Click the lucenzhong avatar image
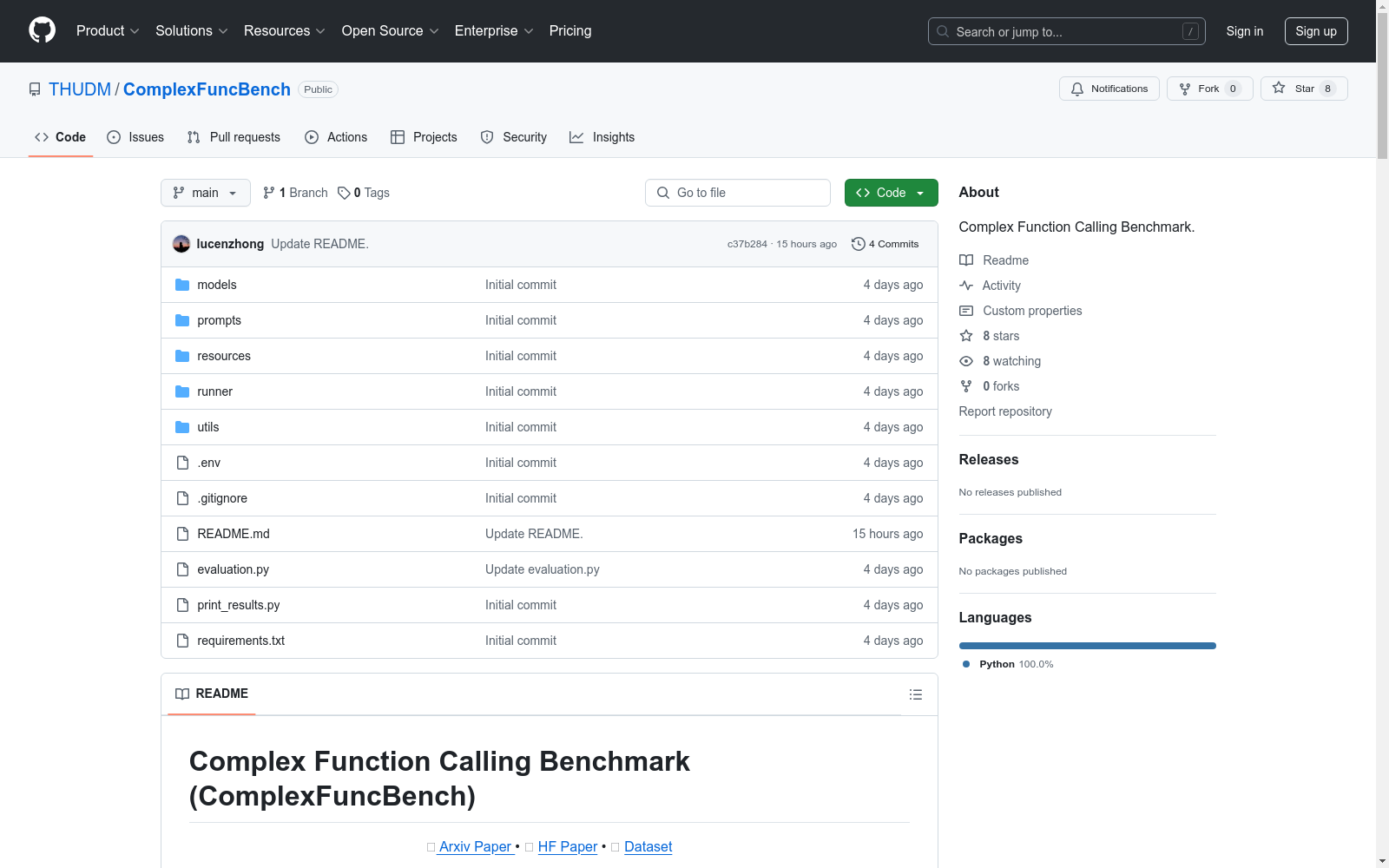 [x=181, y=244]
